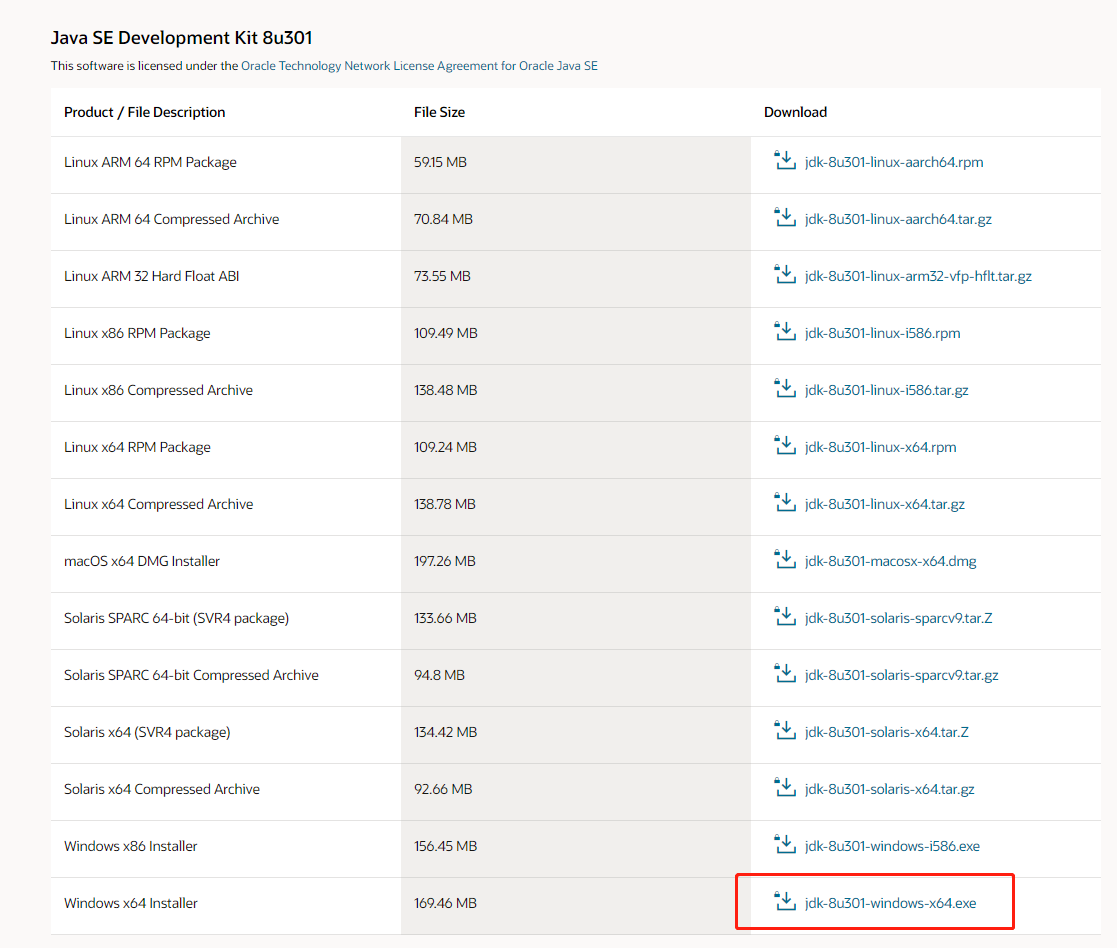Select Product / File Description column header
Image resolution: width=1117 pixels, height=948 pixels.
(x=145, y=113)
